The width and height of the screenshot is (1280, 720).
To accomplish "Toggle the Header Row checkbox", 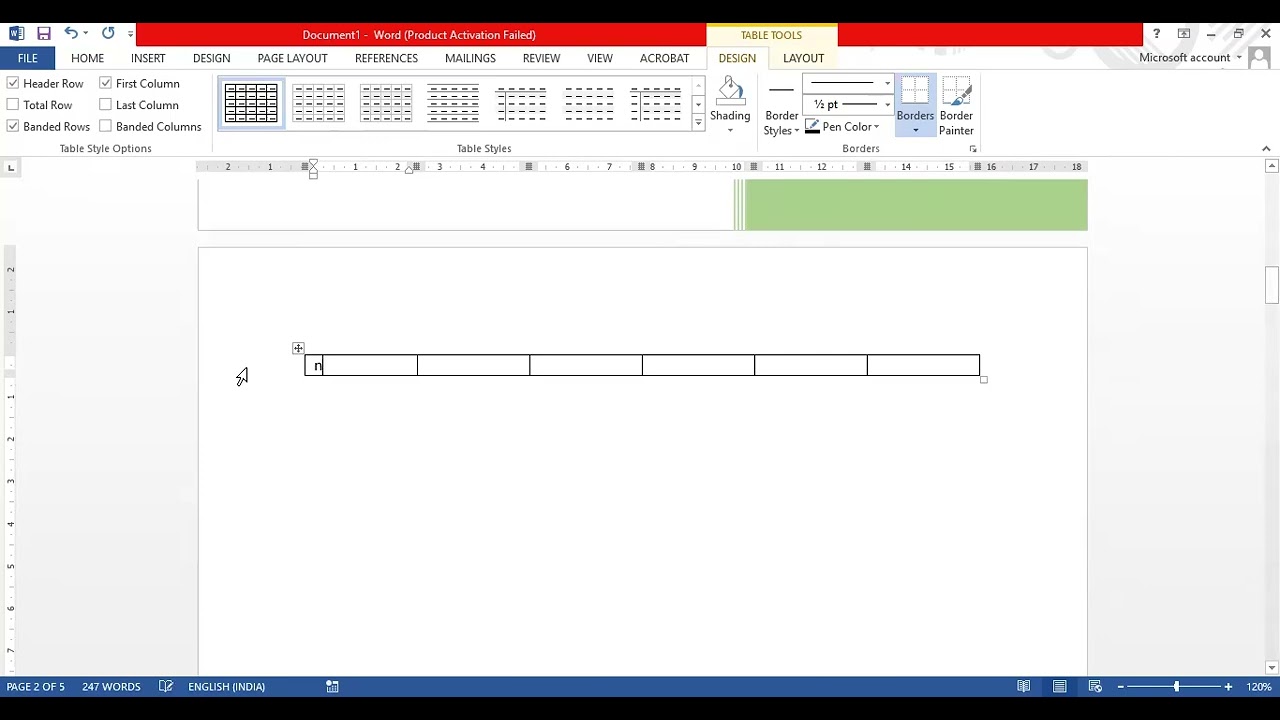I will click(13, 84).
